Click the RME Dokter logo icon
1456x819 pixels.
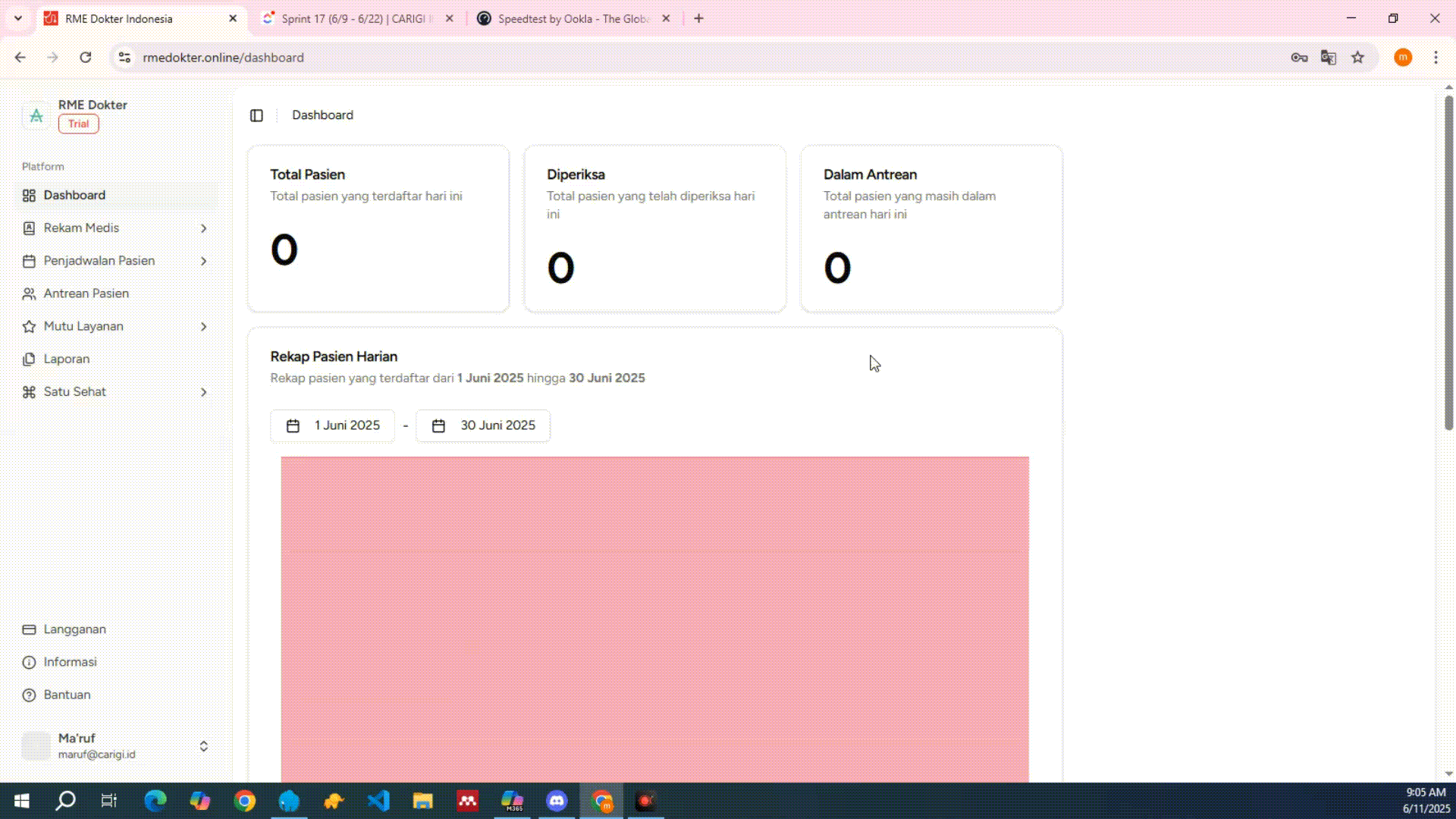36,115
